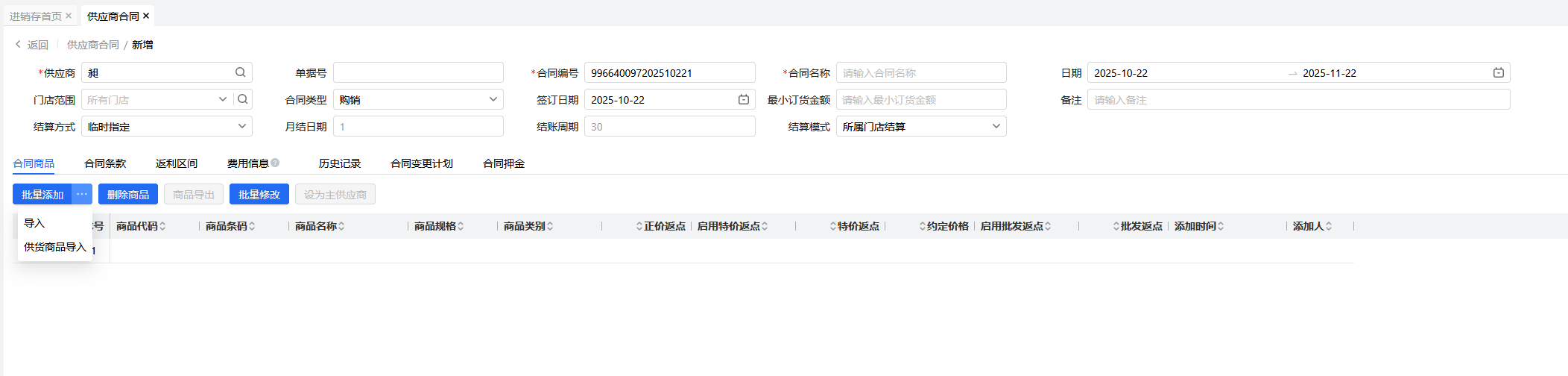
Task: Switch to the 费用信息 tab
Action: pyautogui.click(x=248, y=163)
